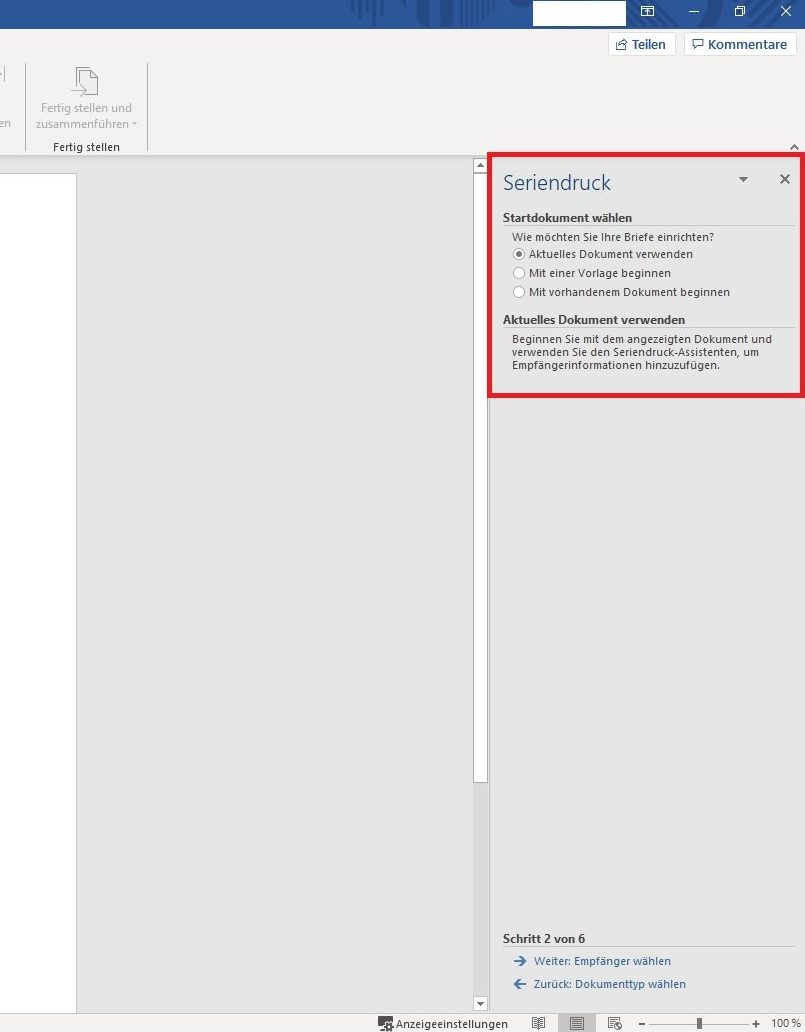The image size is (805, 1032).
Task: Switch to Web Layout view icon
Action: click(x=615, y=1023)
